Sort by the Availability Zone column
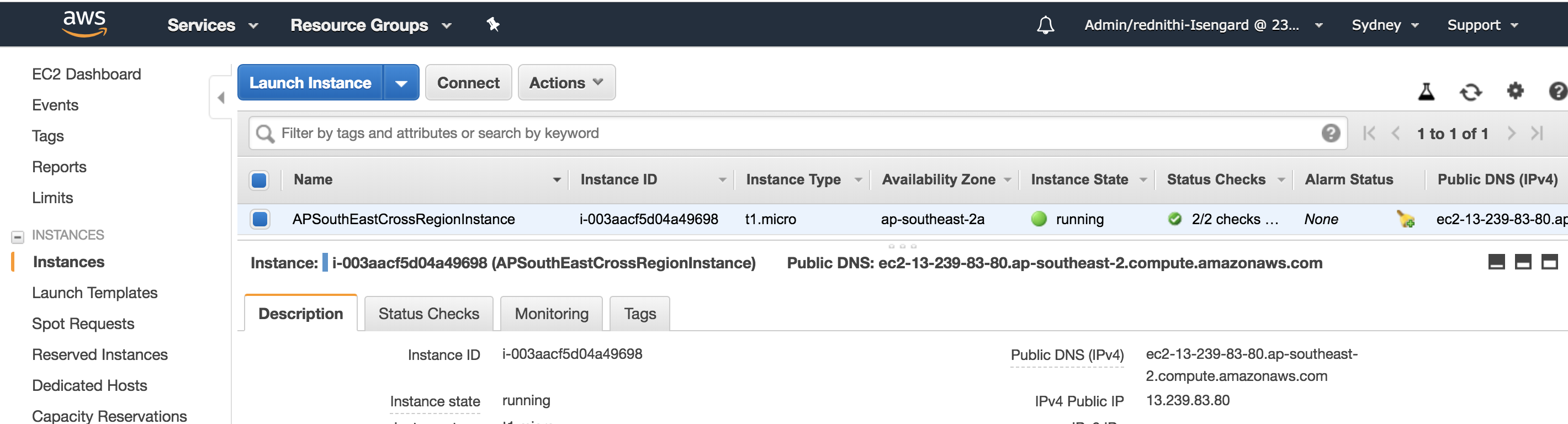The height and width of the screenshot is (424, 1568). [x=939, y=180]
